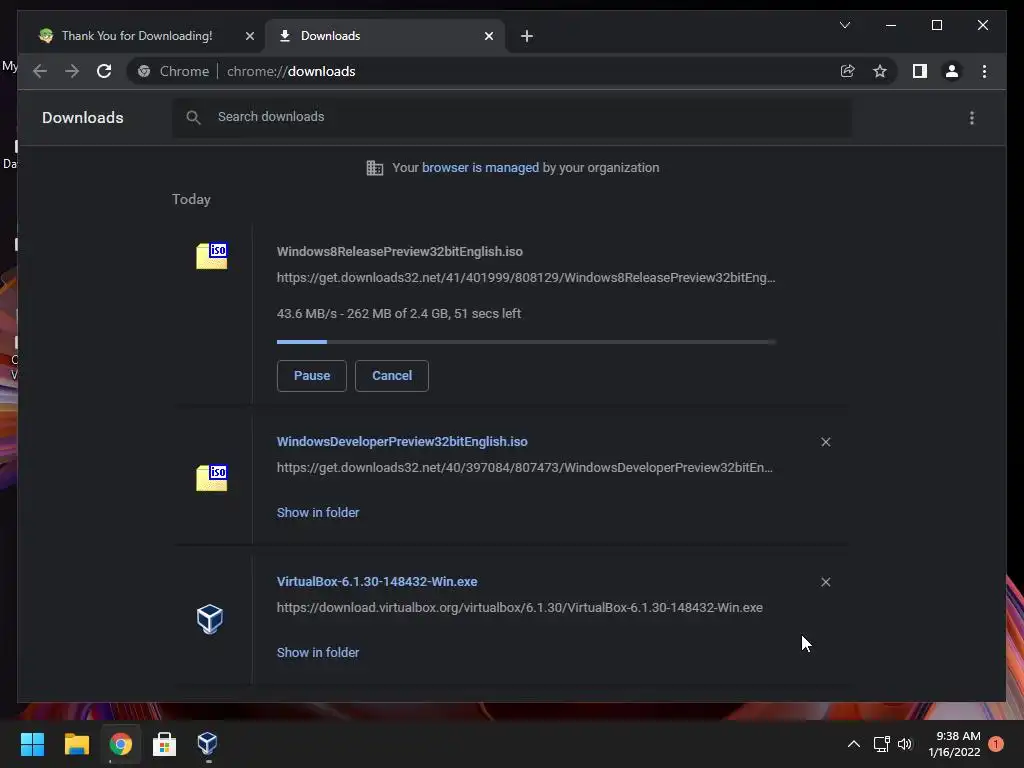Select the Downloads tab

tap(385, 36)
